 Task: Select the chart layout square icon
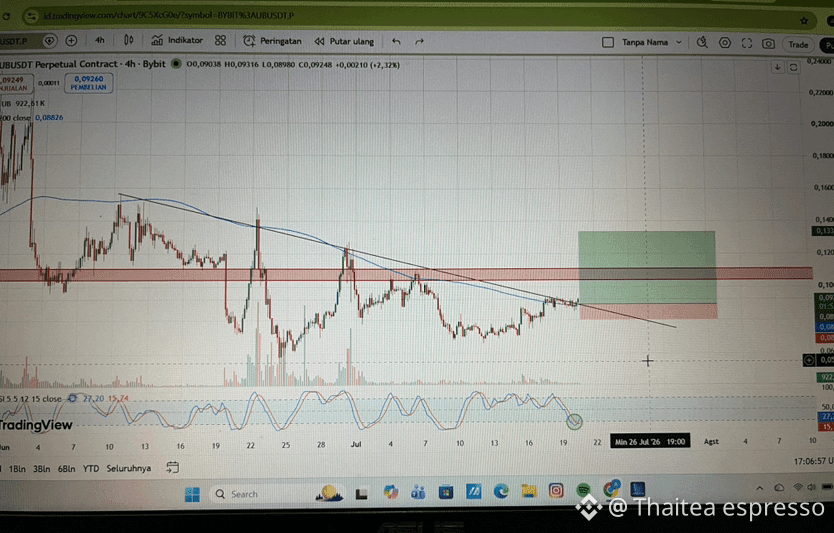point(608,42)
